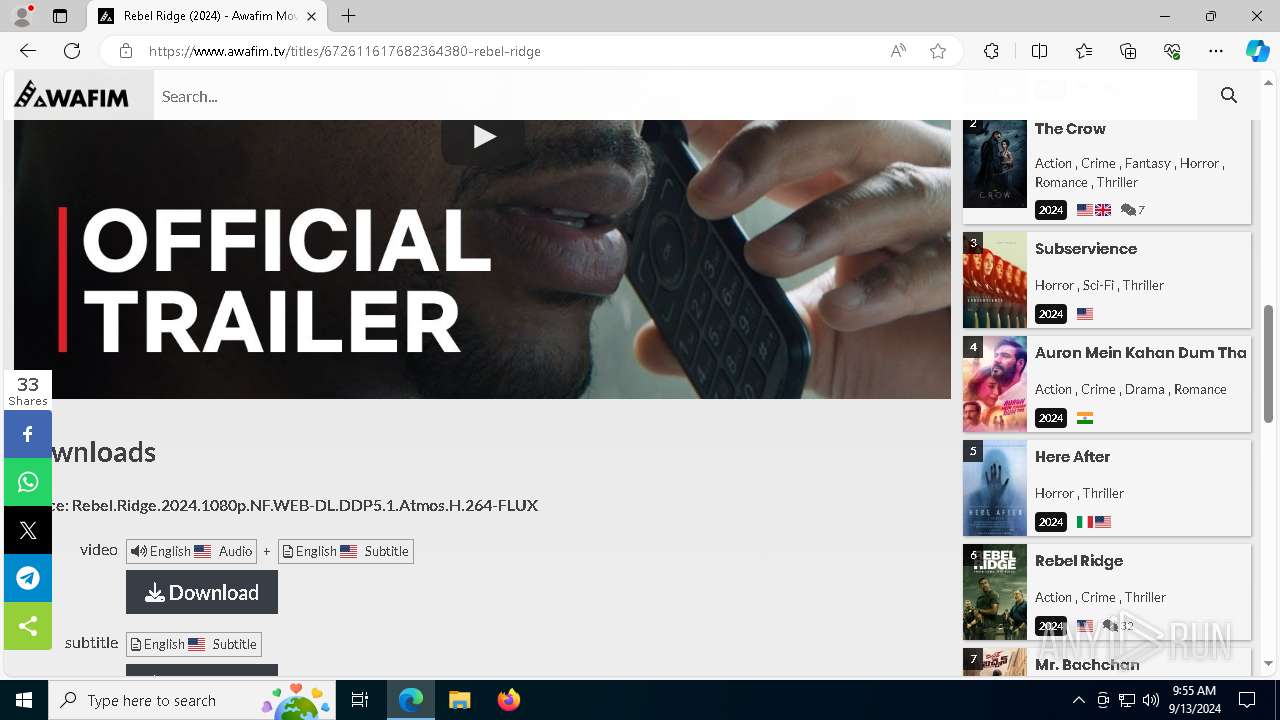
Task: Open Edge Settings and more menu
Action: click(x=1216, y=51)
